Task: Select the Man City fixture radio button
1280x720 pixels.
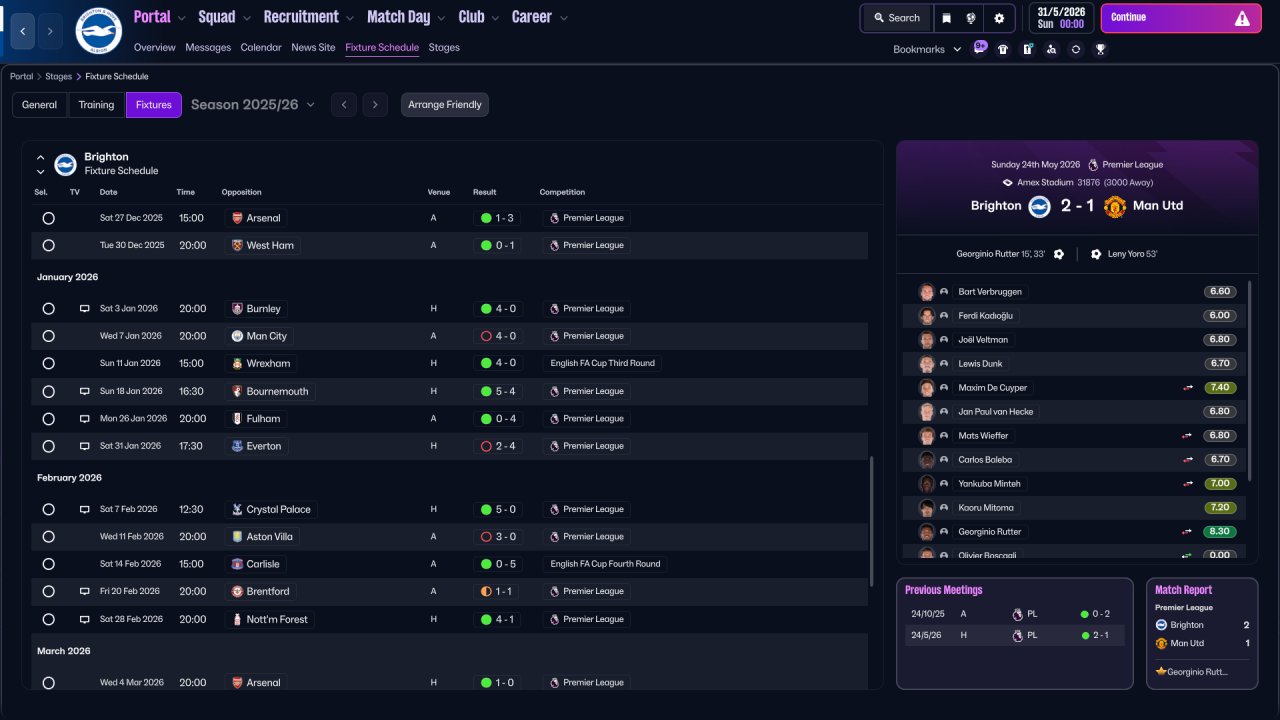Action: (x=48, y=336)
